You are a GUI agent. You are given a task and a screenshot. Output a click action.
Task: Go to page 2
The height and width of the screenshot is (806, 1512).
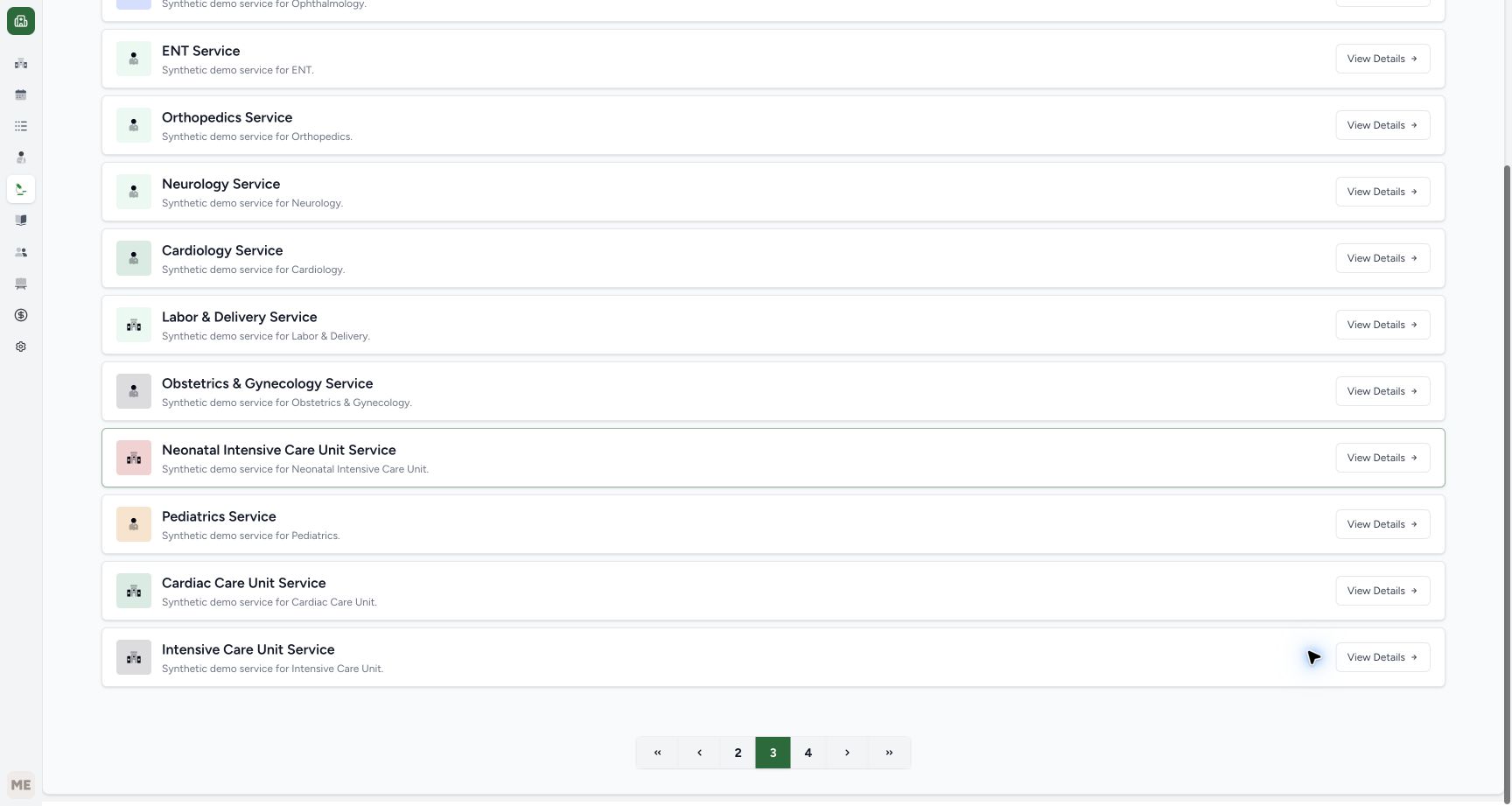tap(738, 753)
